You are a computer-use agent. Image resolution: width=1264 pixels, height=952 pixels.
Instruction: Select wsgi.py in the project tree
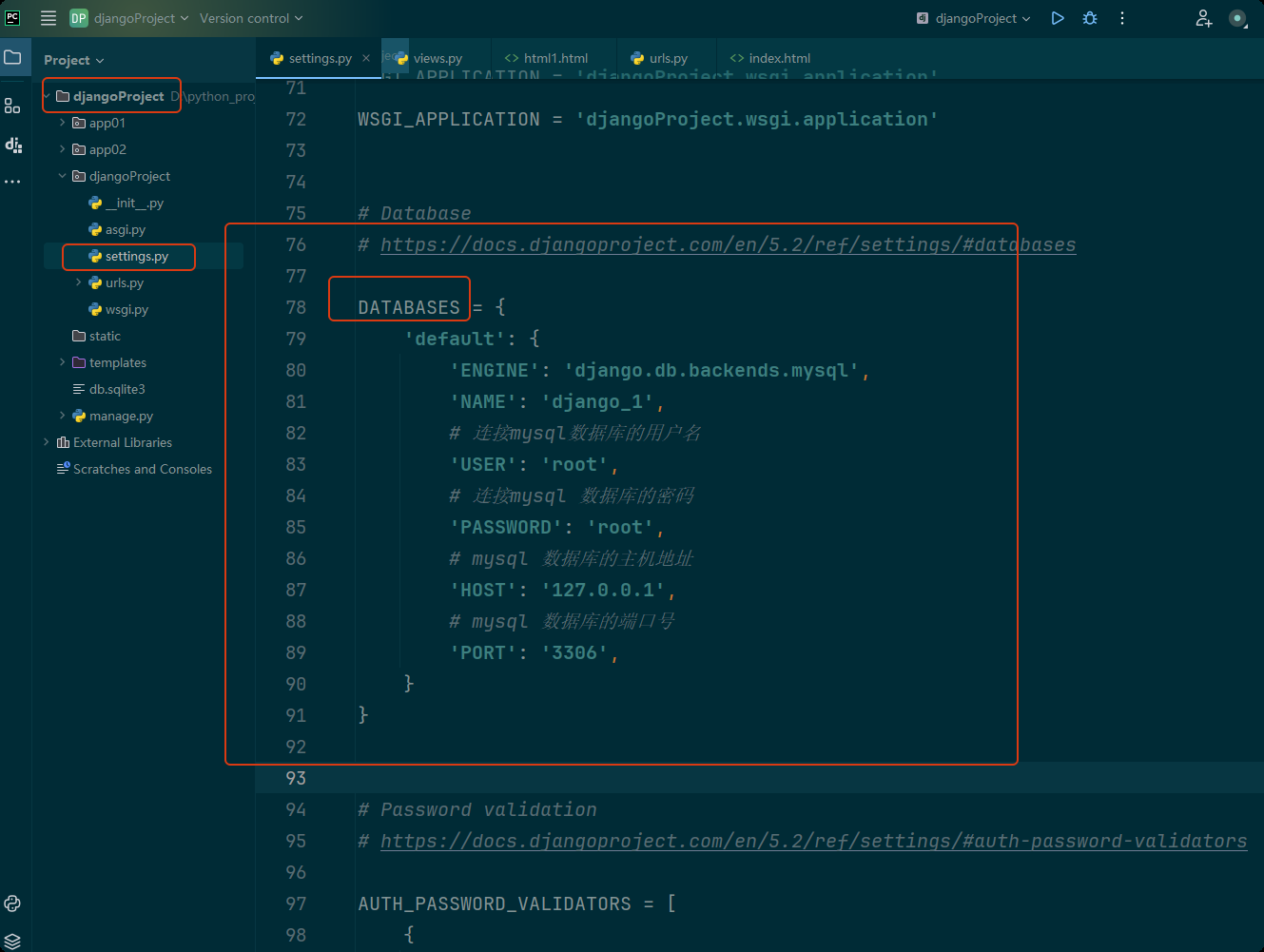(x=126, y=309)
